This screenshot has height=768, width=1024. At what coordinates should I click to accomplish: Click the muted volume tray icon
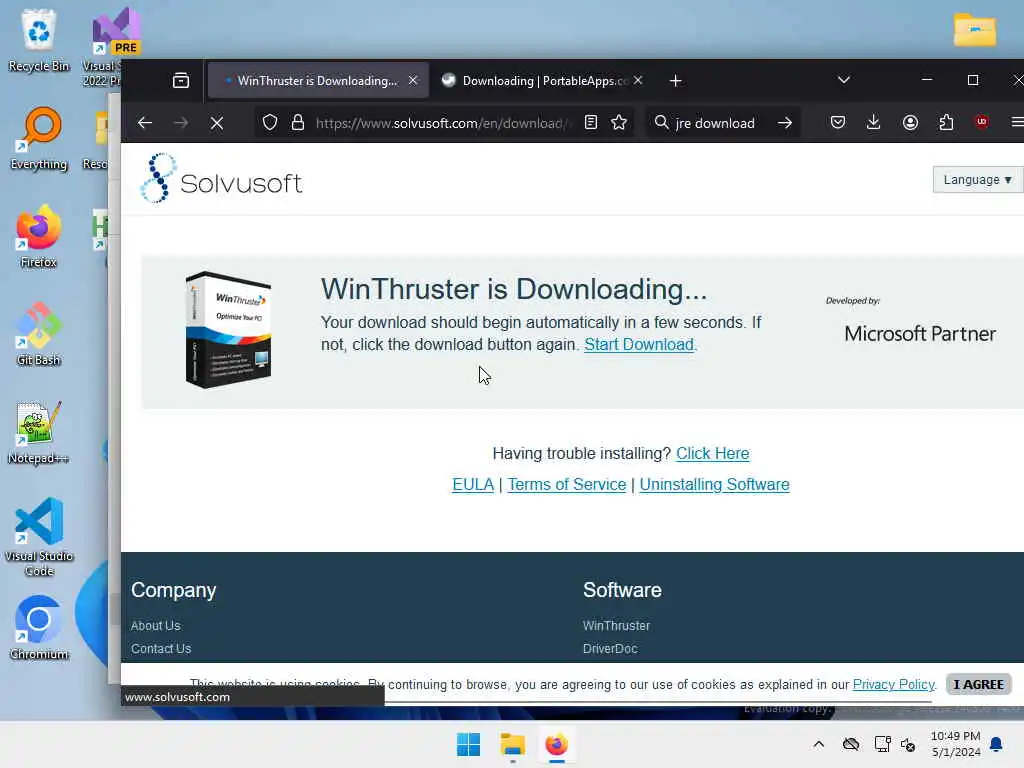click(x=908, y=744)
